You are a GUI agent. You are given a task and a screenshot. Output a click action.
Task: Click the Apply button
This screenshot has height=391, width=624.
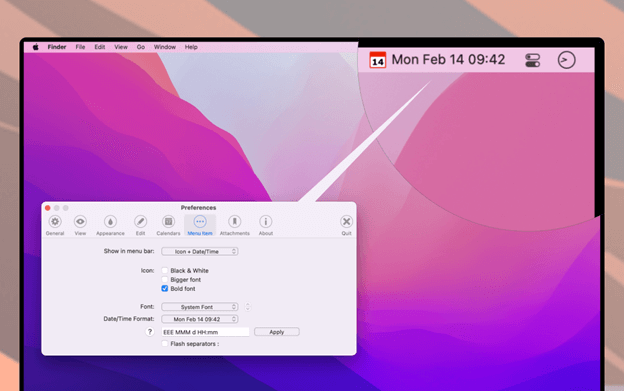coord(277,332)
